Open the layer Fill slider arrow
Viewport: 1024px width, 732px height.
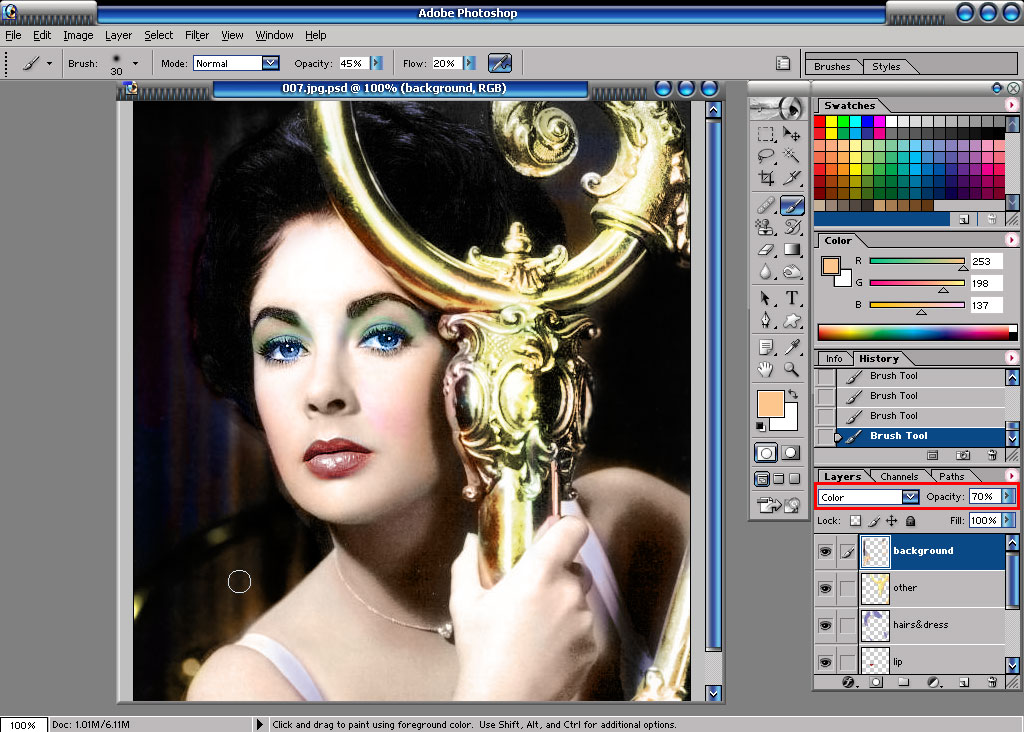pos(1008,520)
